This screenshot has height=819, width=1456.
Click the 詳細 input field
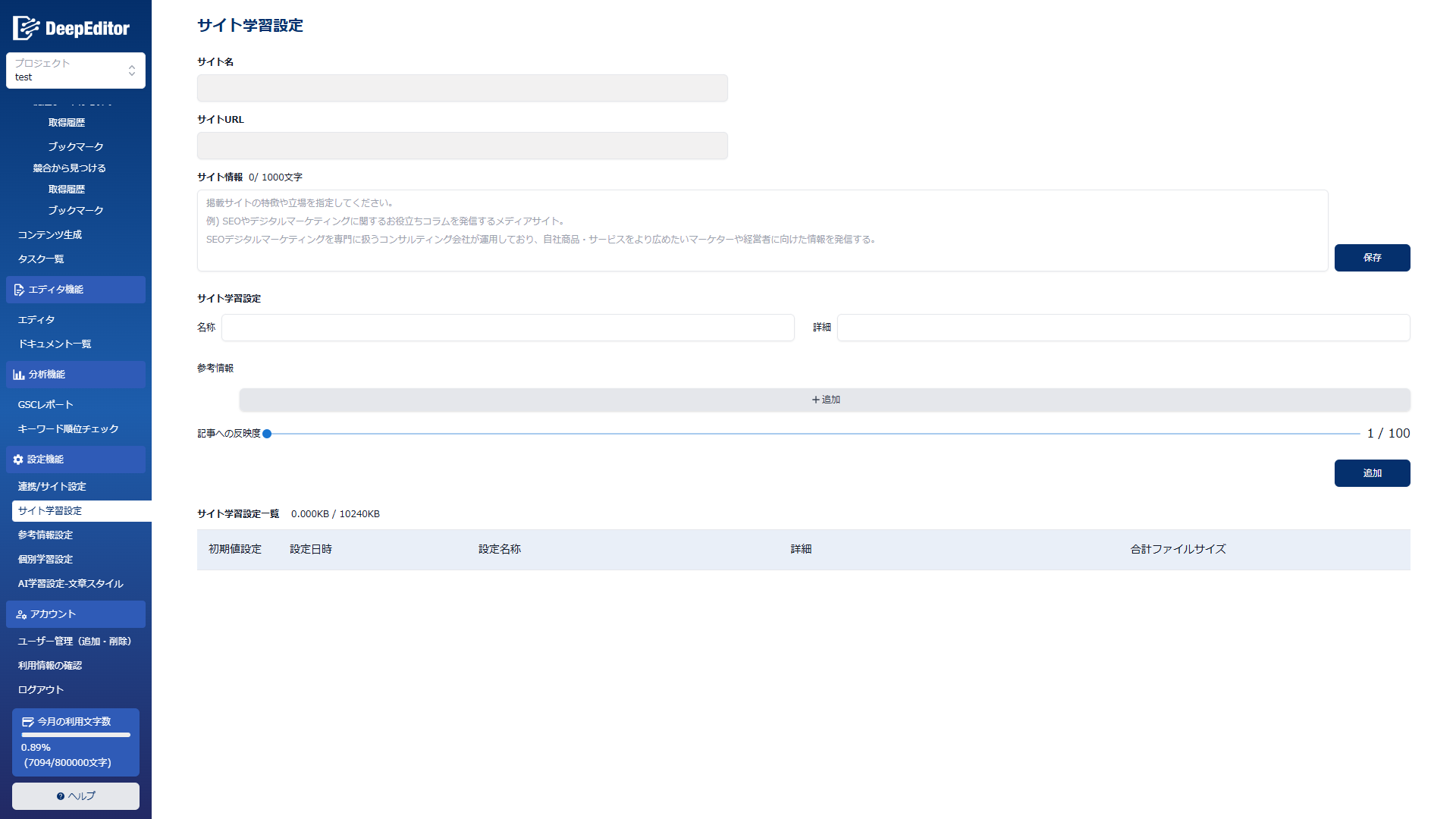pos(1123,328)
